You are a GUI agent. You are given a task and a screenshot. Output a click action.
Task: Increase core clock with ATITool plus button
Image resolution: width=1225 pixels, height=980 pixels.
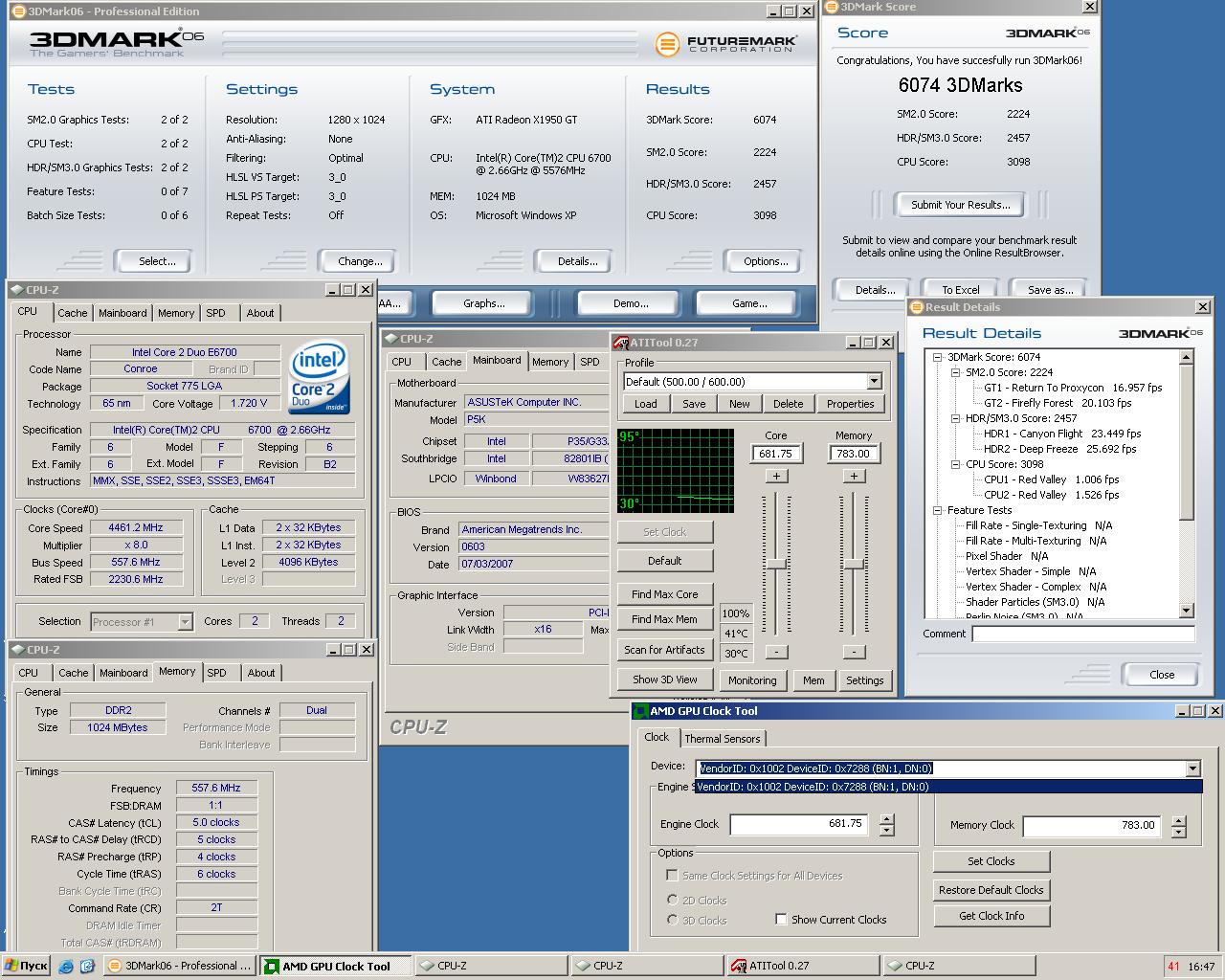(776, 476)
